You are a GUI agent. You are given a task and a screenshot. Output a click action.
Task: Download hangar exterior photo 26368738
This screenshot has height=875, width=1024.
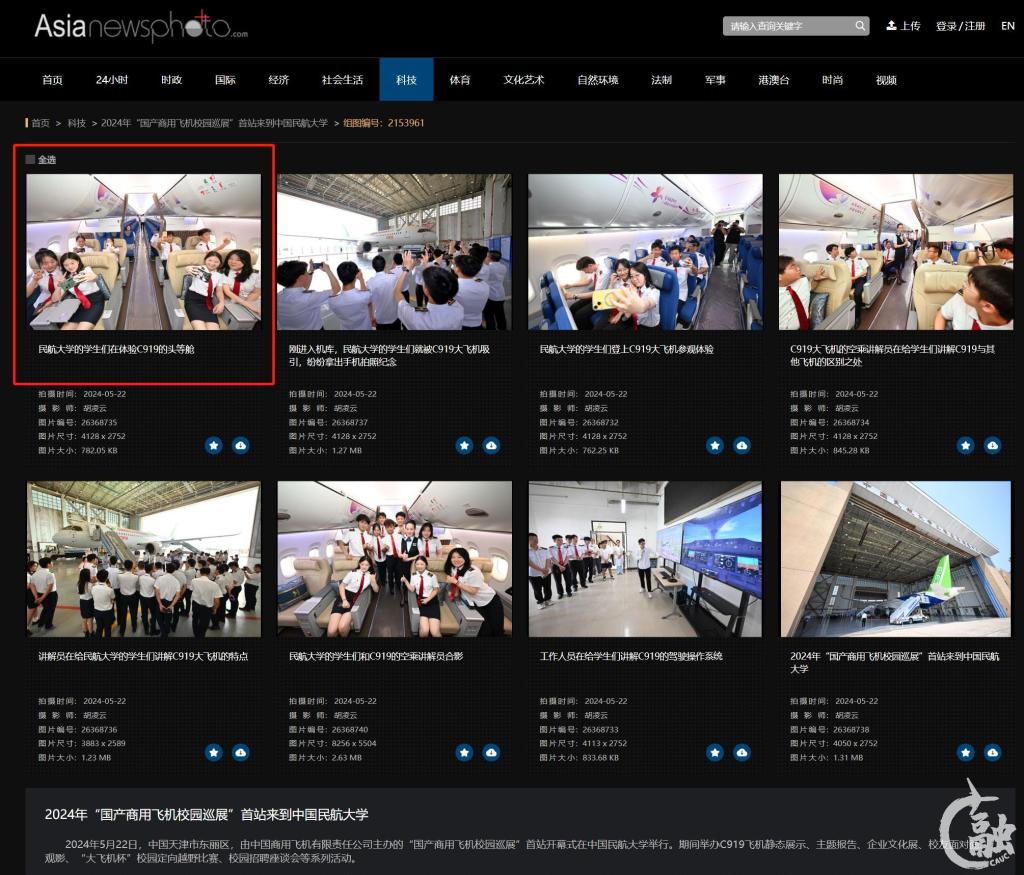(992, 752)
